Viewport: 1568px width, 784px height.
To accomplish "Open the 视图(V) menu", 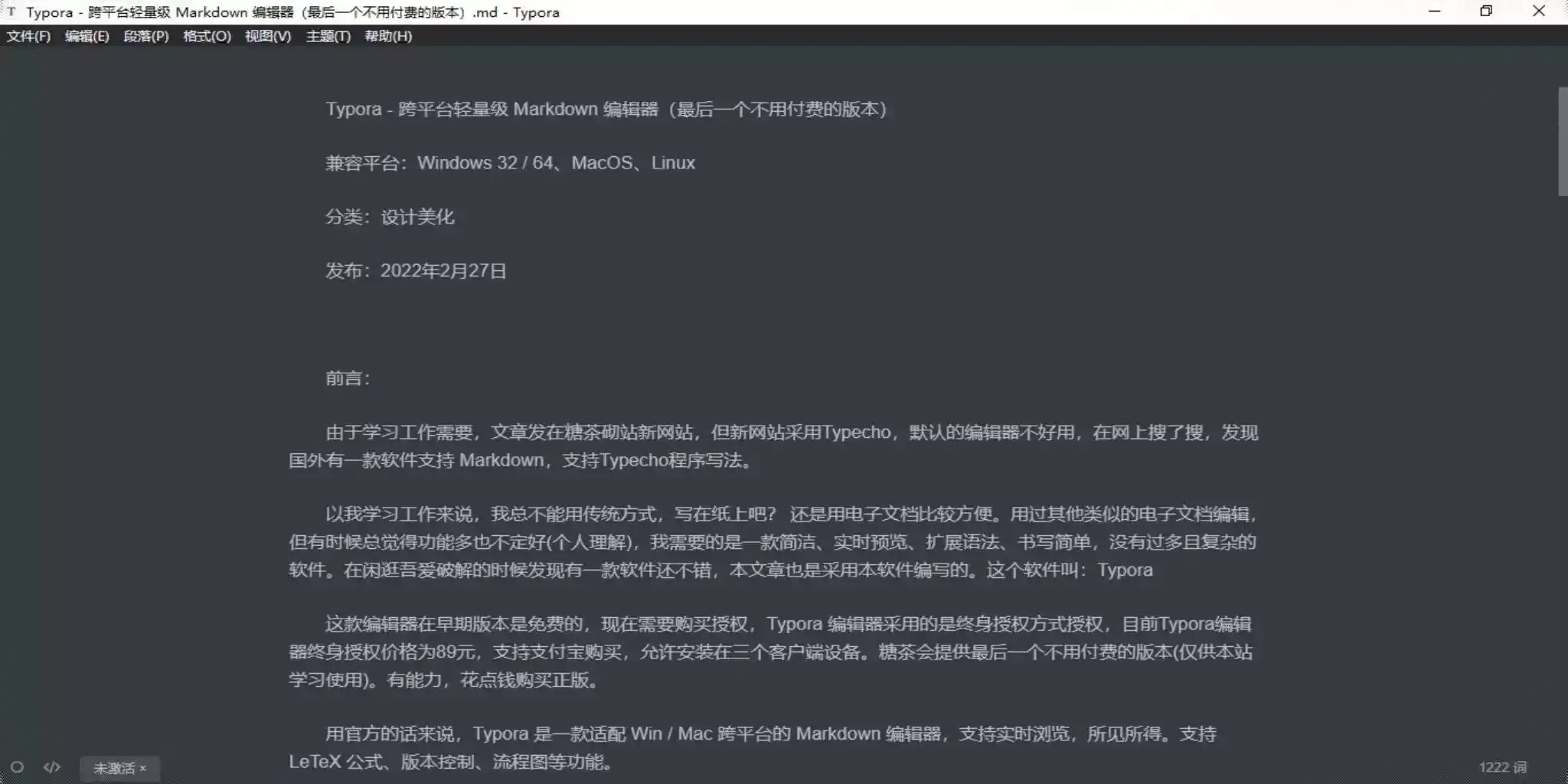I will coord(268,36).
